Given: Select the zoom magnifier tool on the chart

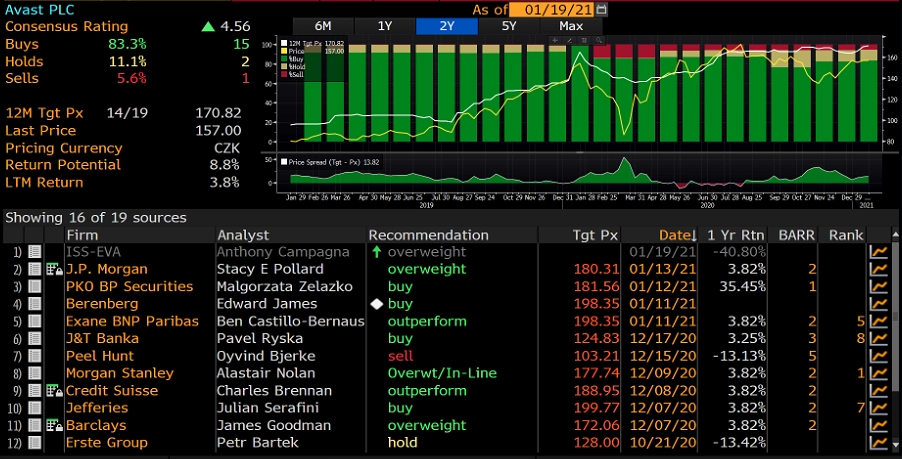Looking at the screenshot, I should (599, 40).
